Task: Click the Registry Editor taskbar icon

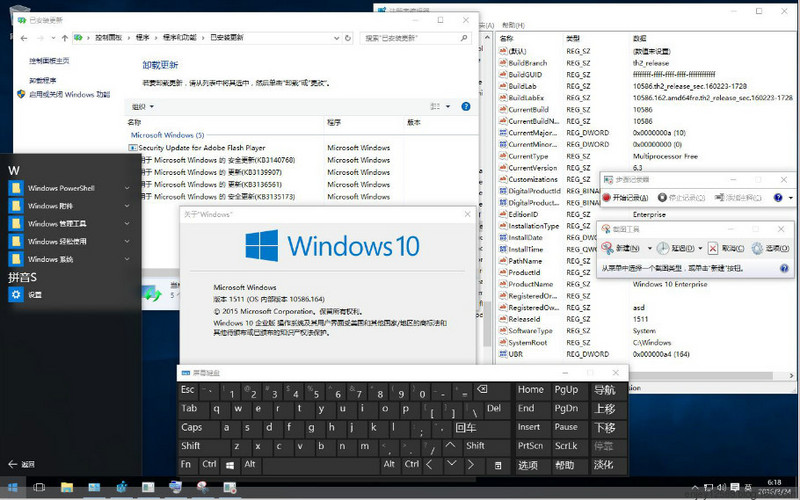Action: click(x=121, y=487)
